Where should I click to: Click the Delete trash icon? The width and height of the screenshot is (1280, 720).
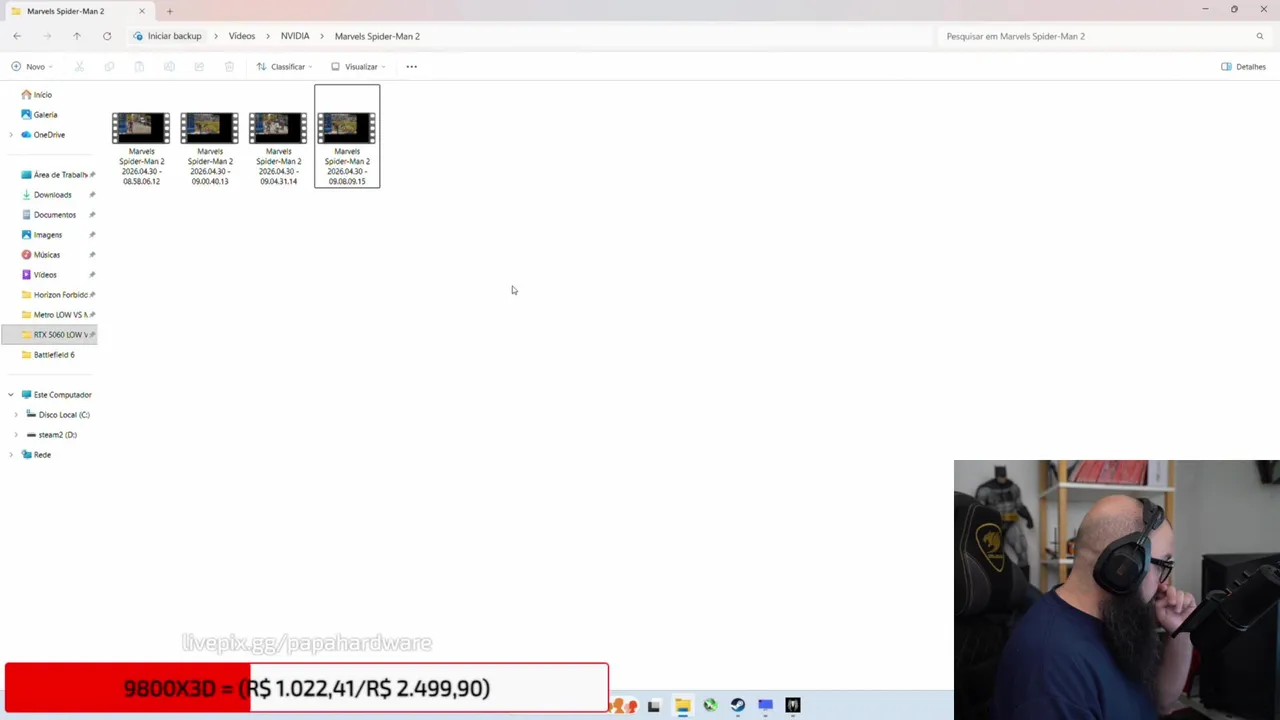click(229, 67)
